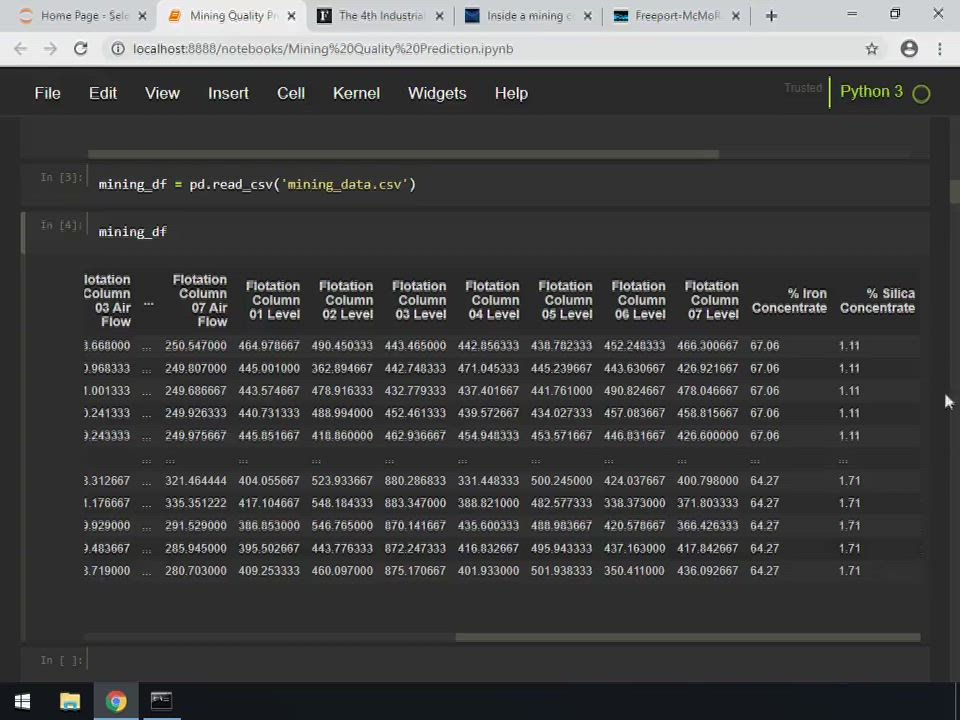
Task: Click the Flotation Column 07 Level header
Action: point(711,300)
